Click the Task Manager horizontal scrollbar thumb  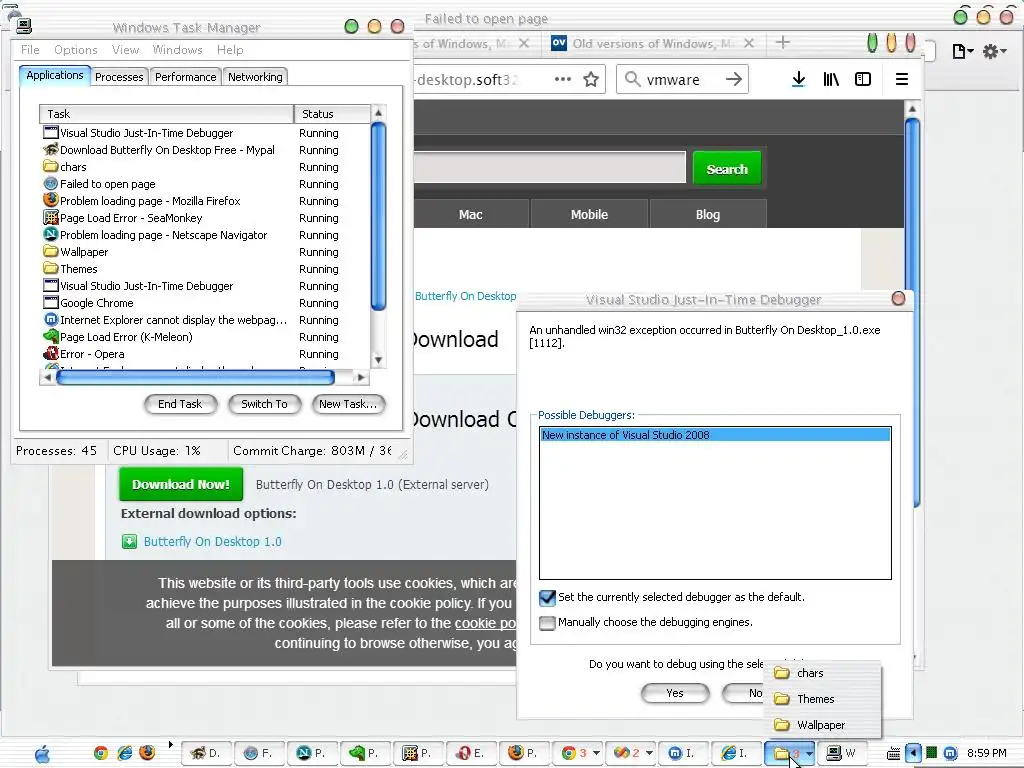pyautogui.click(x=196, y=377)
